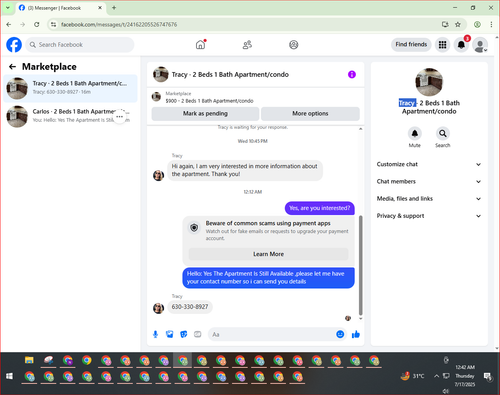
Task: Click the Facebook logo
Action: 14,45
